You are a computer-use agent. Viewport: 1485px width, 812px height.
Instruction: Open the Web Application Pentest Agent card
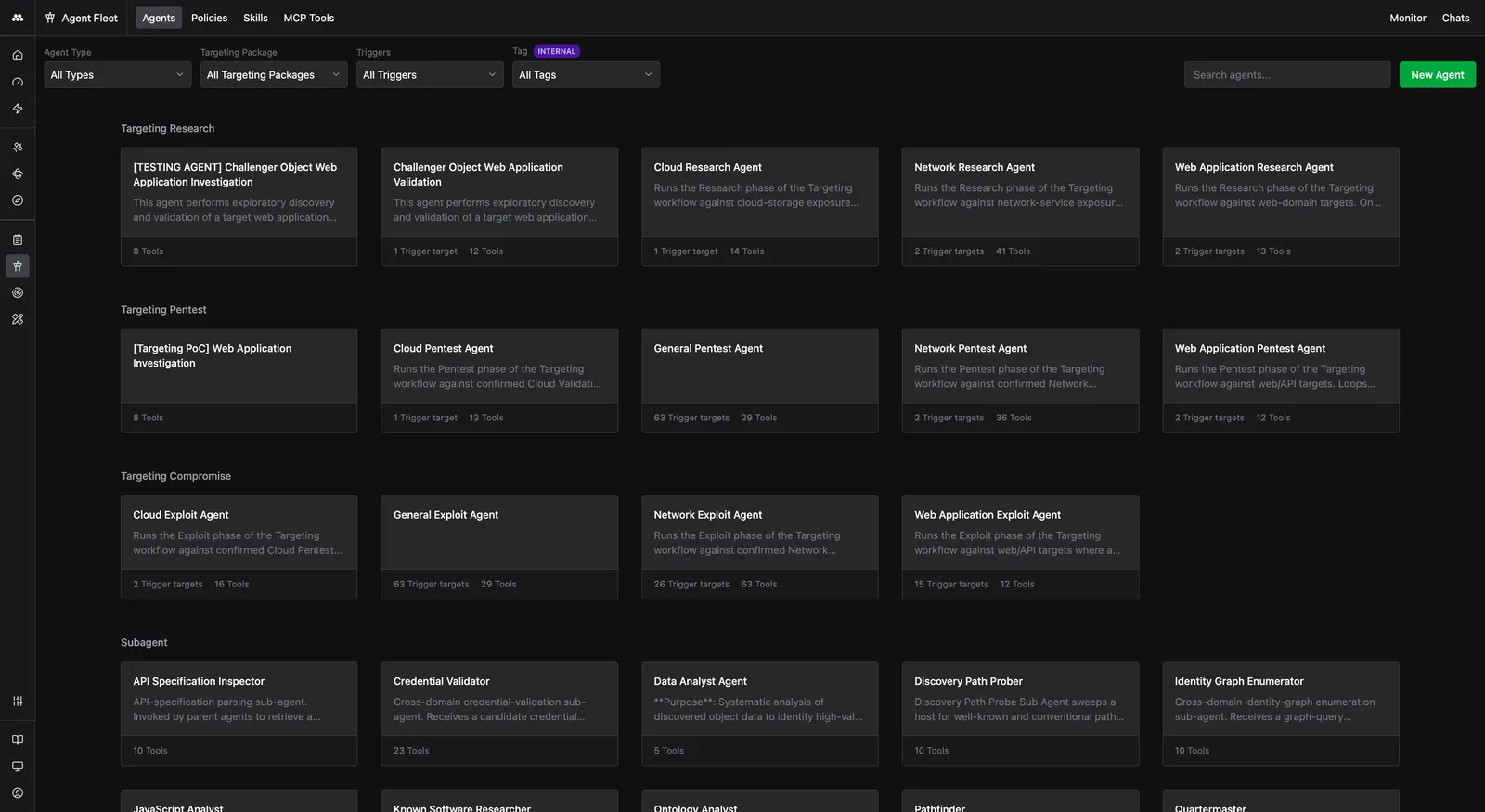coord(1281,380)
